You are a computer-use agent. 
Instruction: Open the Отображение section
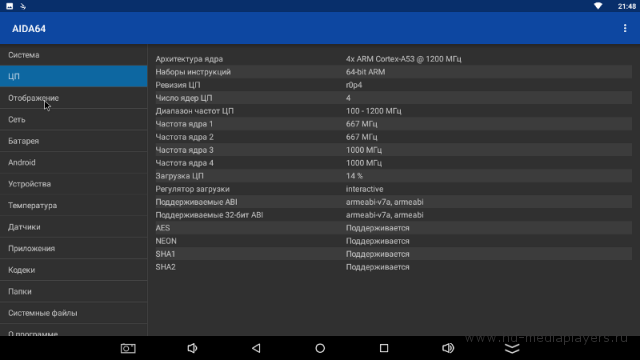73,98
